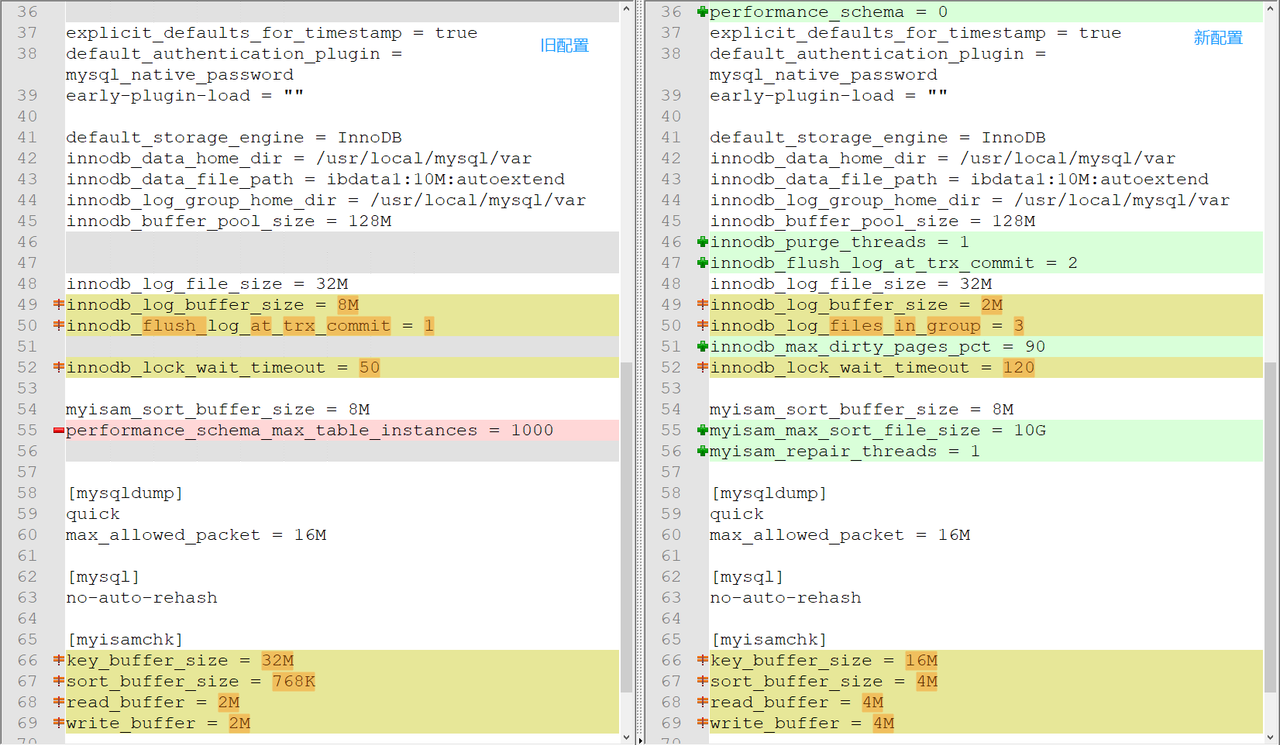Viewport: 1280px width, 745px height.
Task: Click 'innodb_max_dirty_pages_pct = 90' line text
Action: 877,347
